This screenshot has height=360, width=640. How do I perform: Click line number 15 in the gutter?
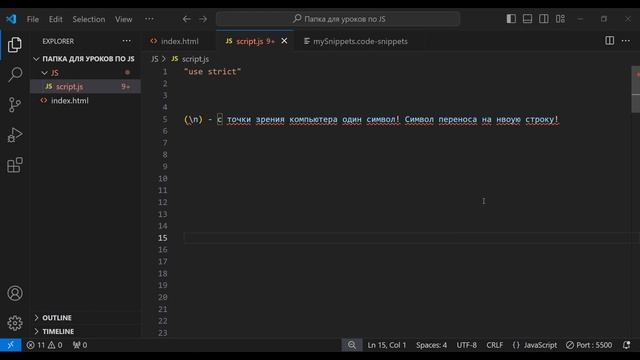[x=162, y=238]
